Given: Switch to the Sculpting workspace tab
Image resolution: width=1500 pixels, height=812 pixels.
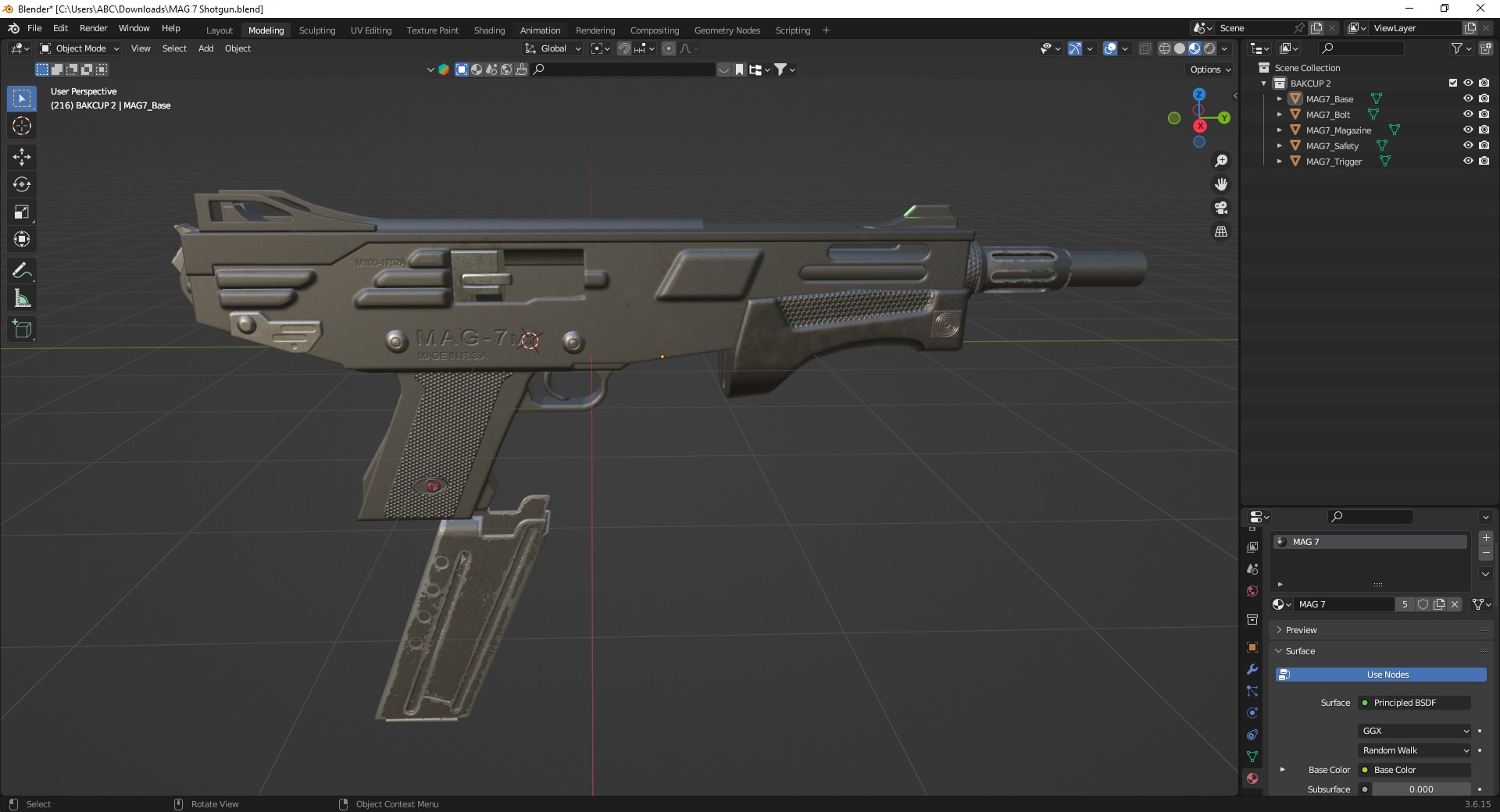Looking at the screenshot, I should point(317,30).
